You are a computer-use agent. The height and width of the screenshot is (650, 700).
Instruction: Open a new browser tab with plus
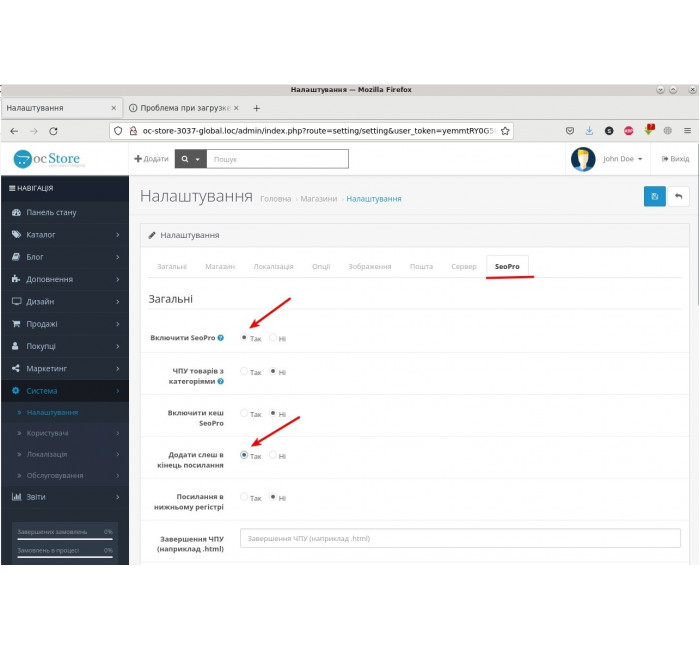[256, 108]
